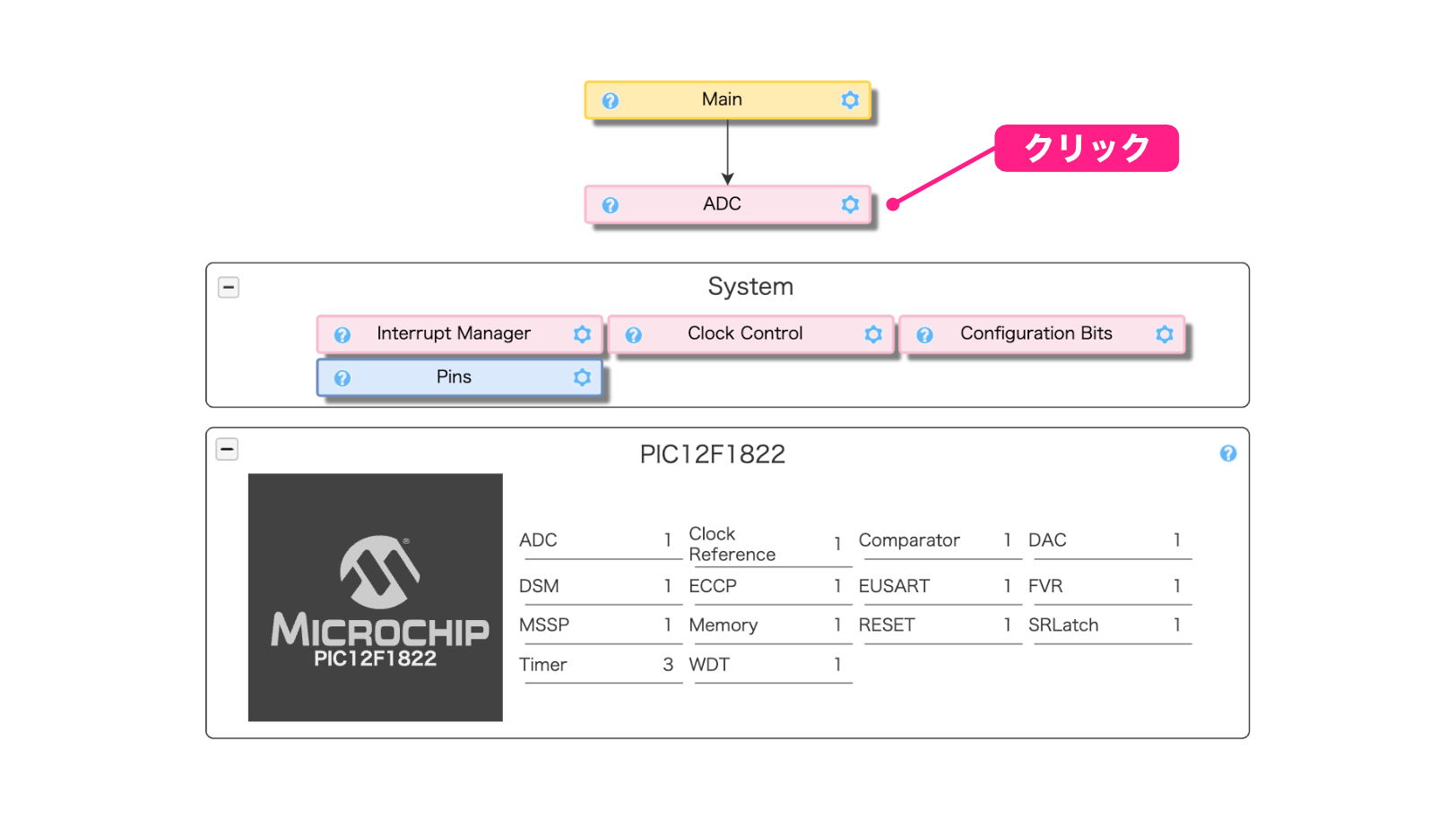Open Configuration Bits settings gear
This screenshot has height=819, width=1456.
coord(1165,334)
